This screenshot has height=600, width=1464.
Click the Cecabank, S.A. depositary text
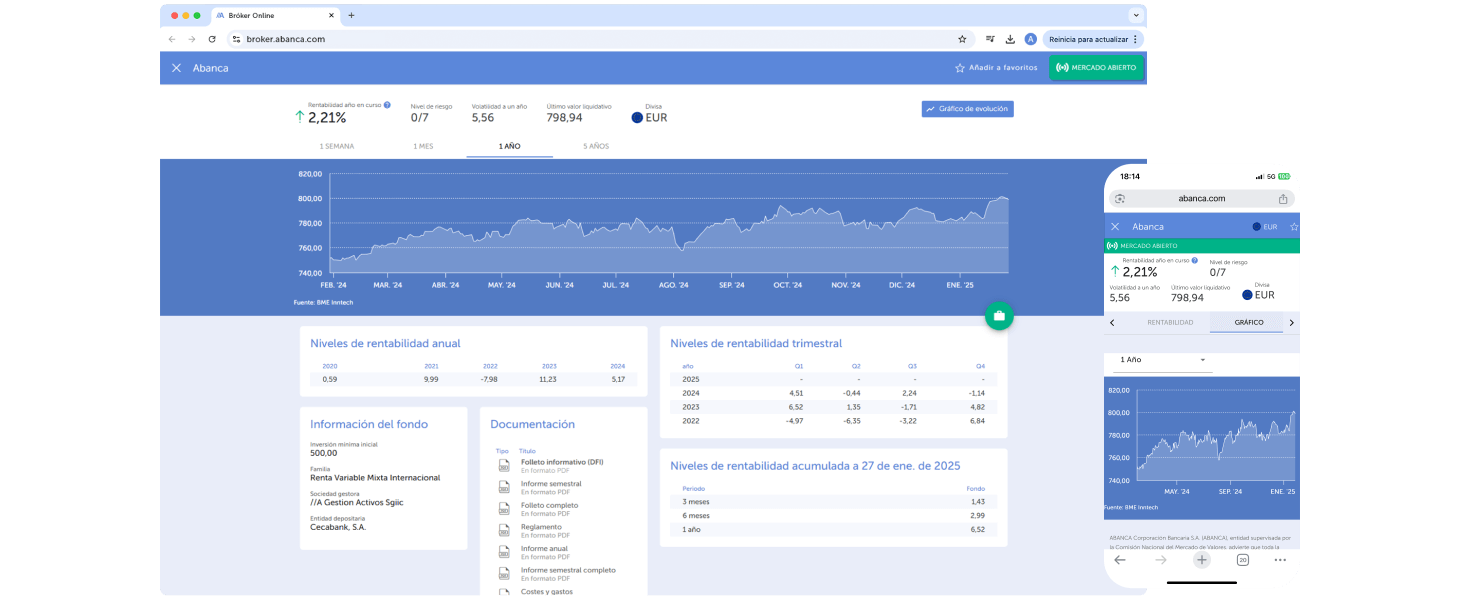click(338, 527)
